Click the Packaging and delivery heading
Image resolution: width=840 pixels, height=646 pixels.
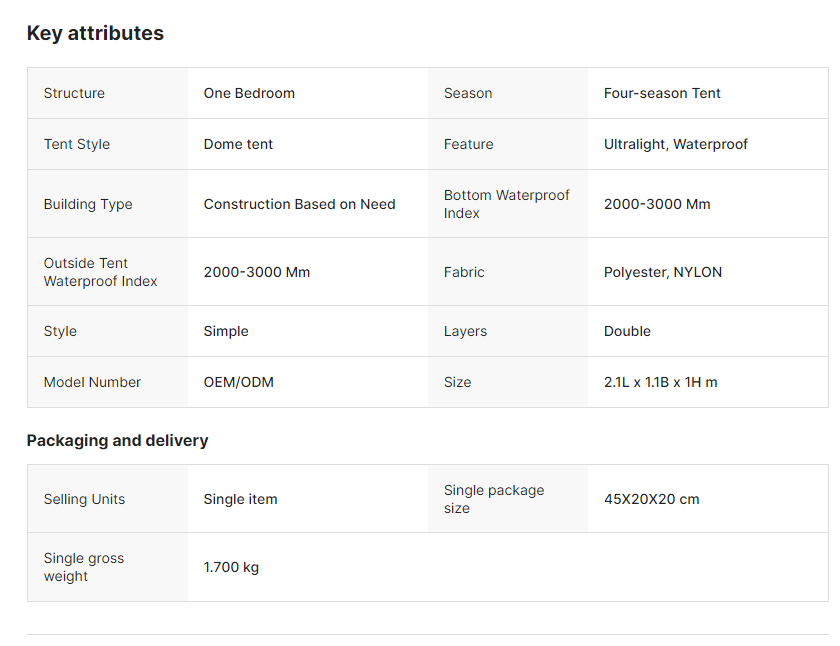pyautogui.click(x=117, y=441)
